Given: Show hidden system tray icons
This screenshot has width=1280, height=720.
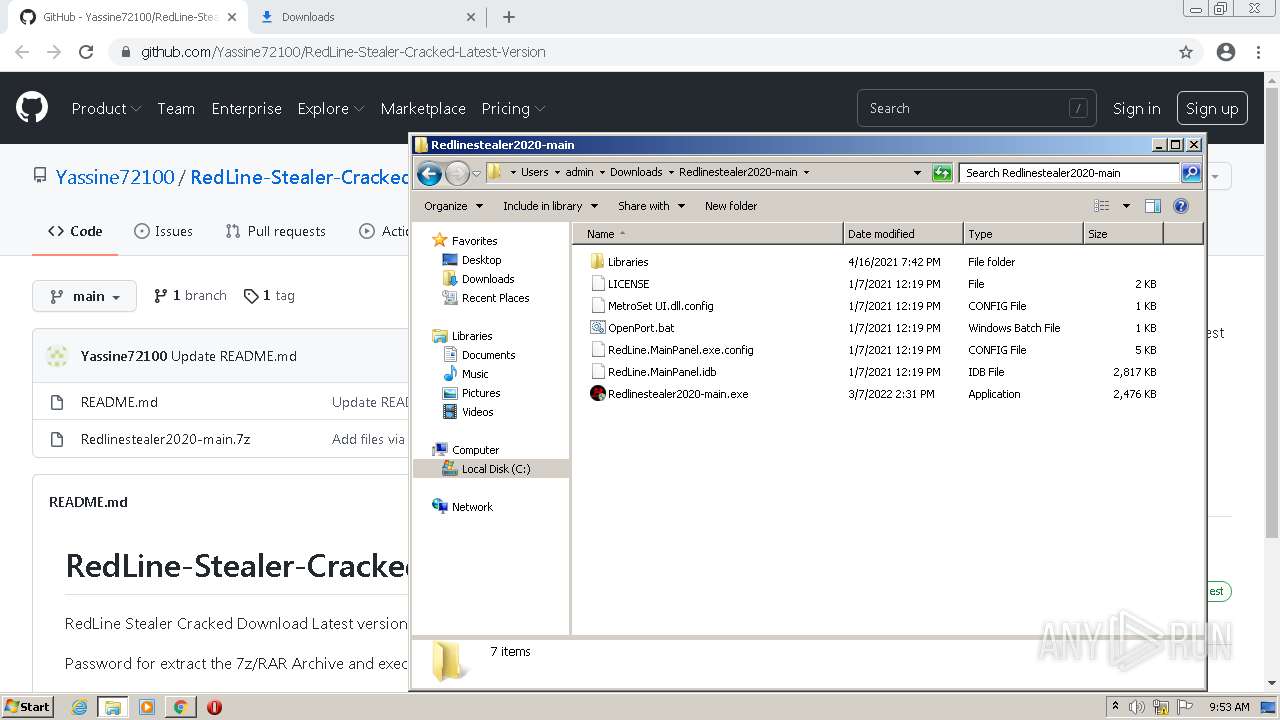Looking at the screenshot, I should coord(1115,707).
